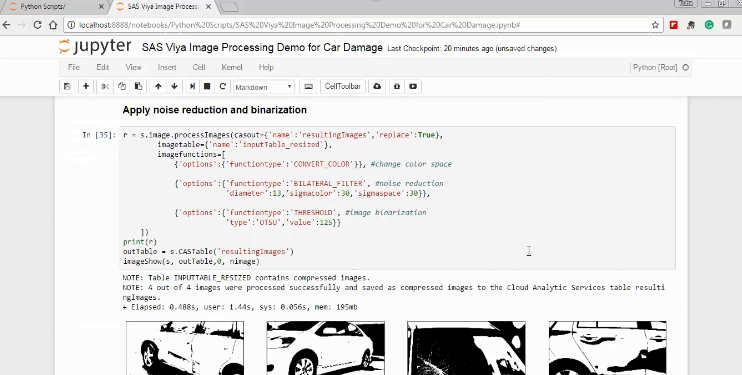Click the 'print(r)' code line
The image size is (742, 375).
pos(140,242)
